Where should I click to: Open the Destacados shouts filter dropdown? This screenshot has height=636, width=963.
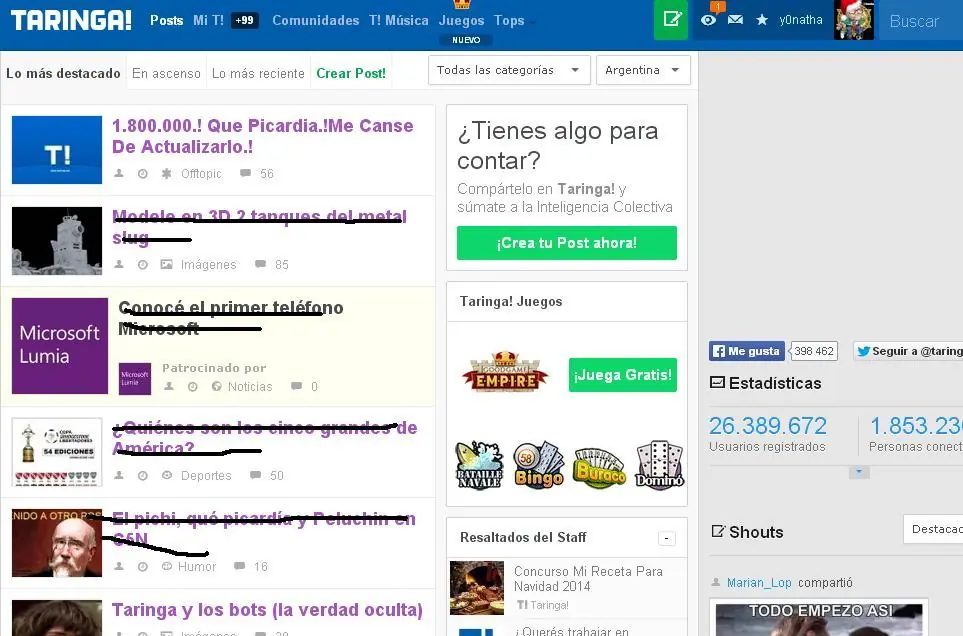(x=933, y=529)
